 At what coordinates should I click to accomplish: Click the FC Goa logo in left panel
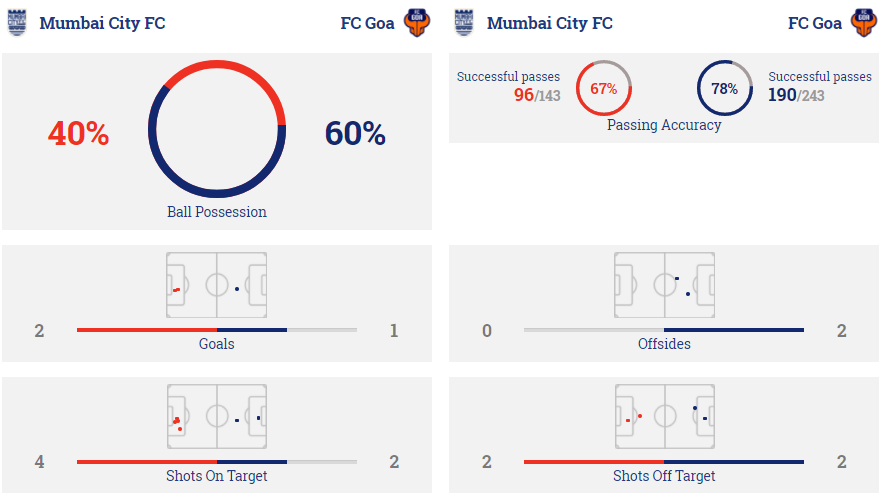417,23
